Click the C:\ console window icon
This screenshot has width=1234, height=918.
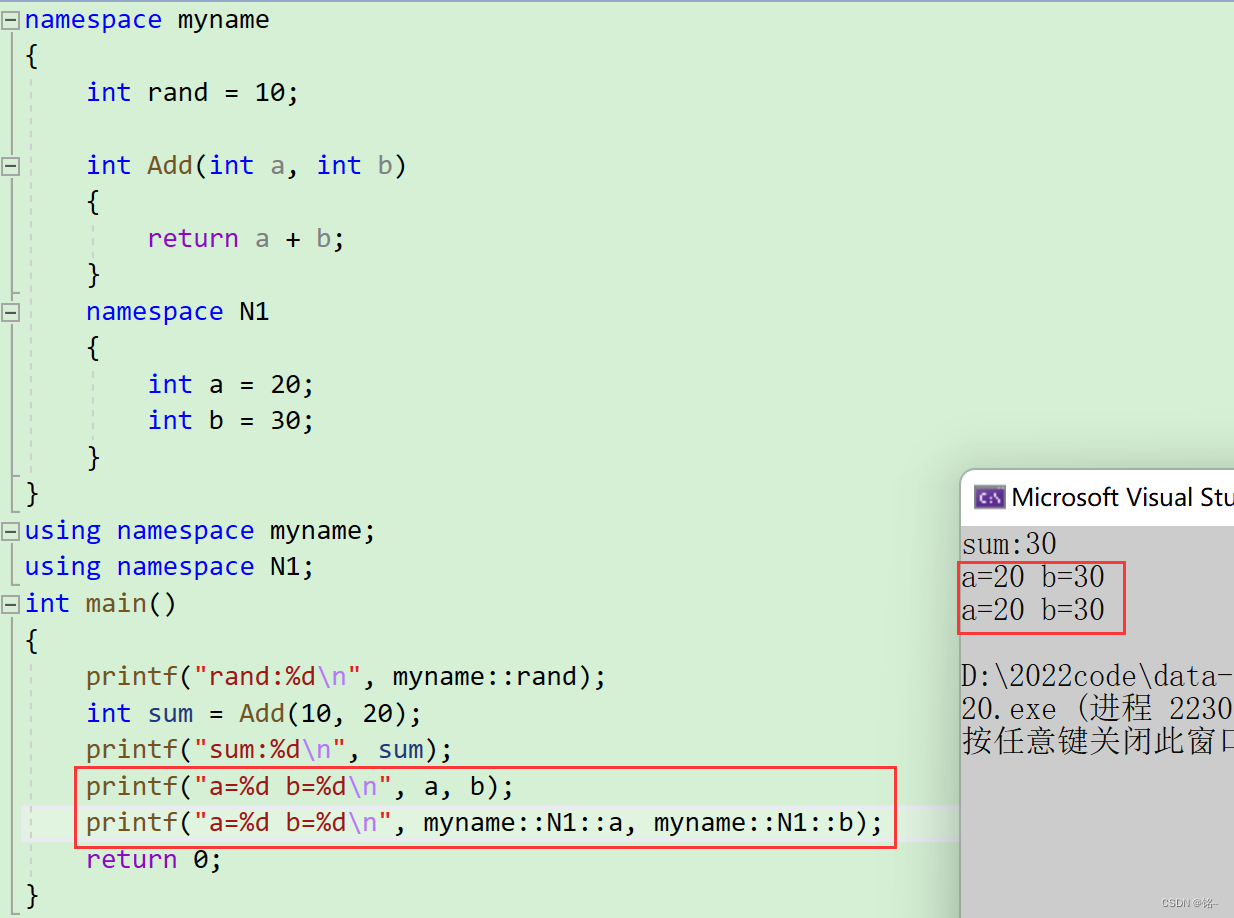tap(989, 497)
